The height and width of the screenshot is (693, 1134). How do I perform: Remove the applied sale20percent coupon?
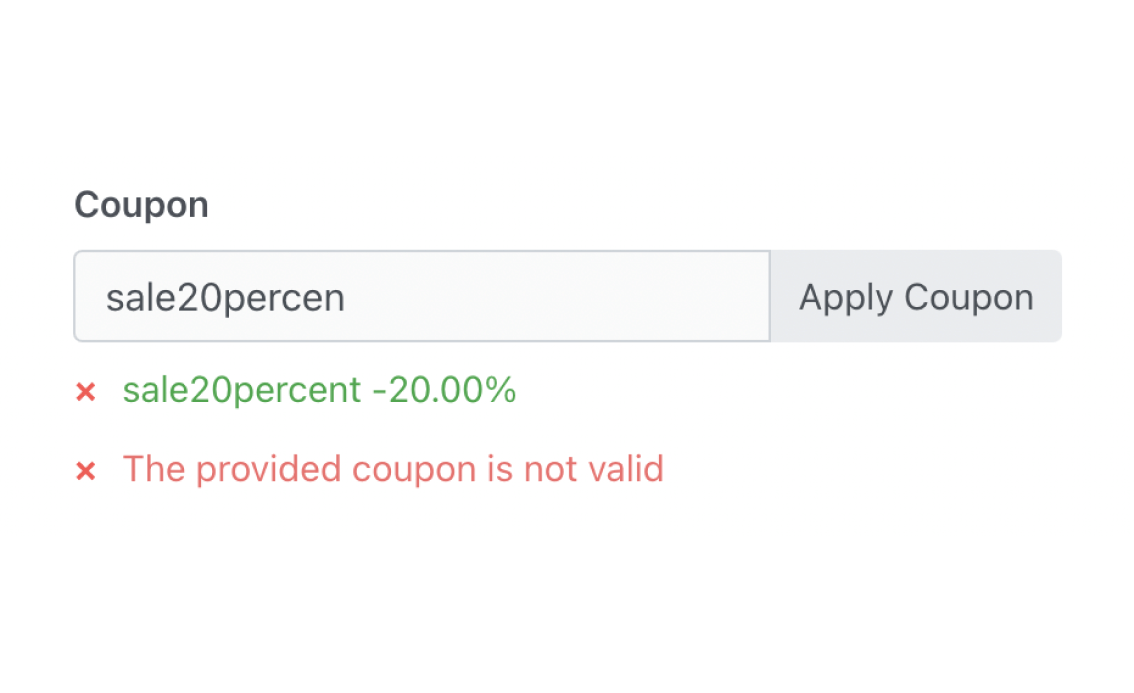pos(86,392)
